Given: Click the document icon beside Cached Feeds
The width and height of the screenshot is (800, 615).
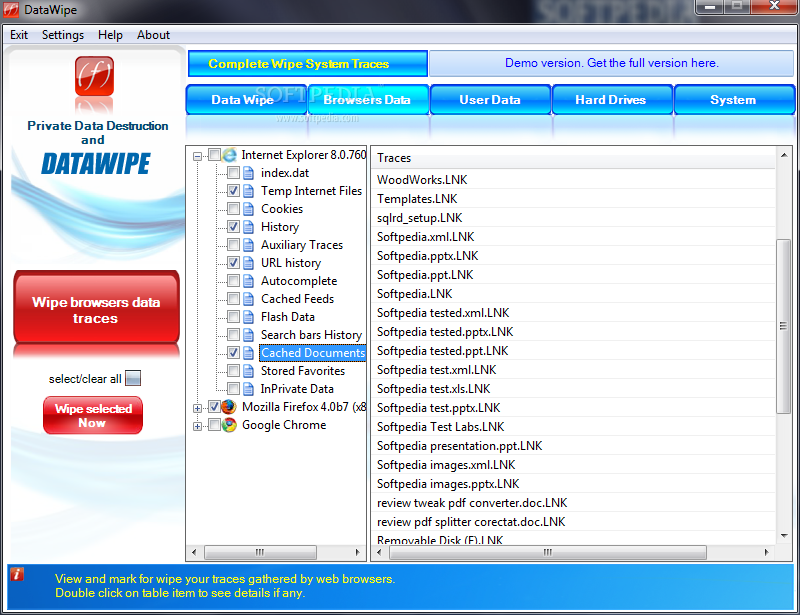Looking at the screenshot, I should pyautogui.click(x=248, y=299).
